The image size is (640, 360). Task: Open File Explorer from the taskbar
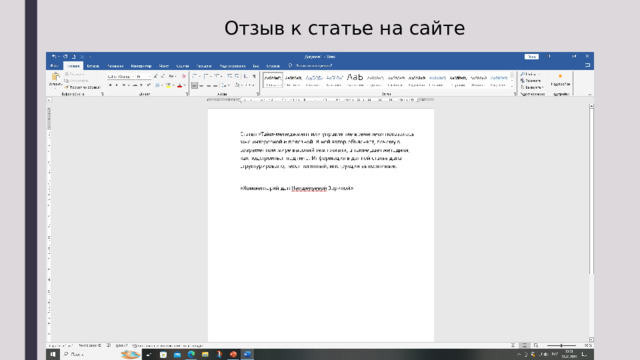pos(205,354)
